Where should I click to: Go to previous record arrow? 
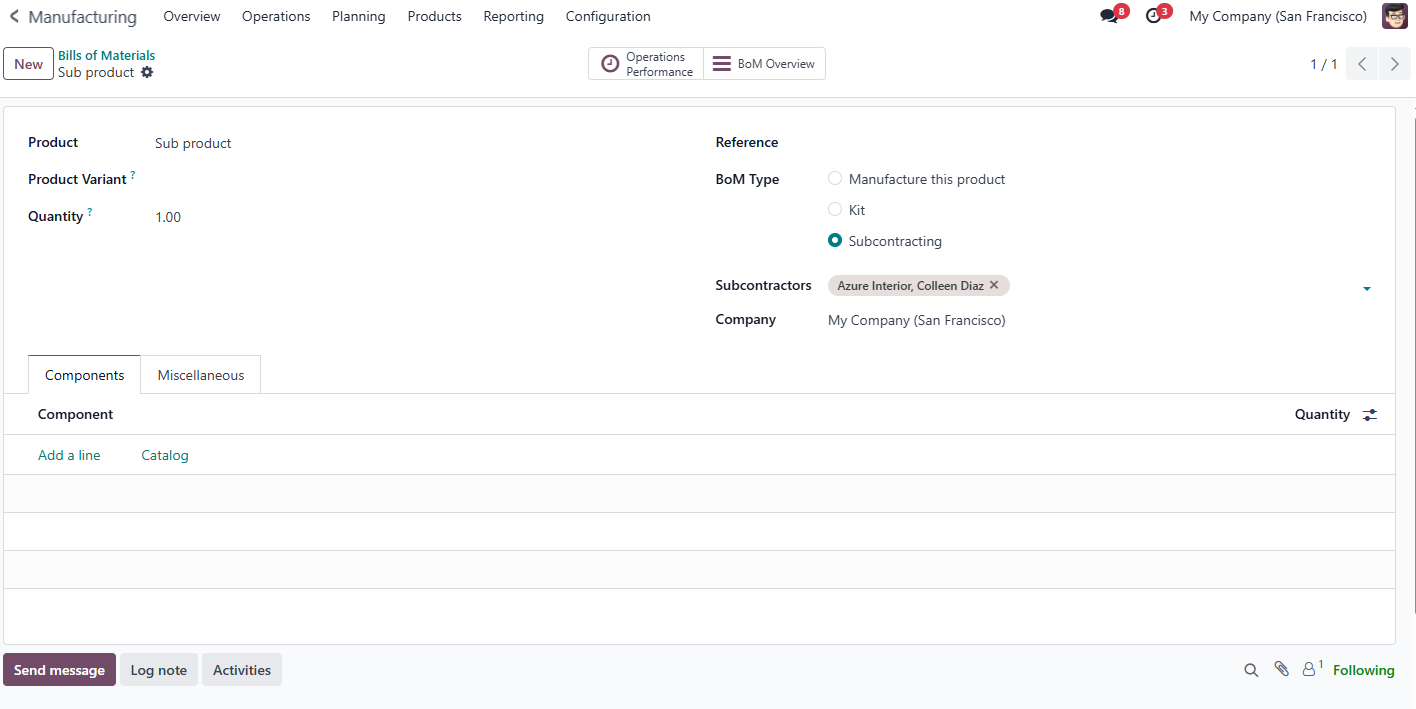(x=1362, y=64)
